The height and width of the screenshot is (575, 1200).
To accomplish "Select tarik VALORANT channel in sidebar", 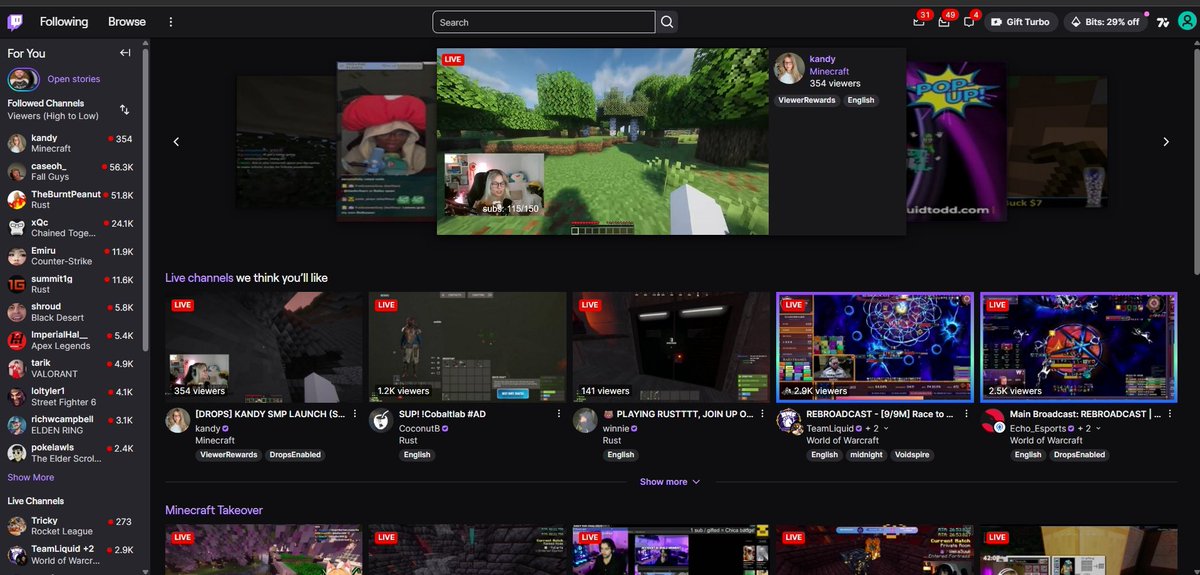I will [x=72, y=368].
